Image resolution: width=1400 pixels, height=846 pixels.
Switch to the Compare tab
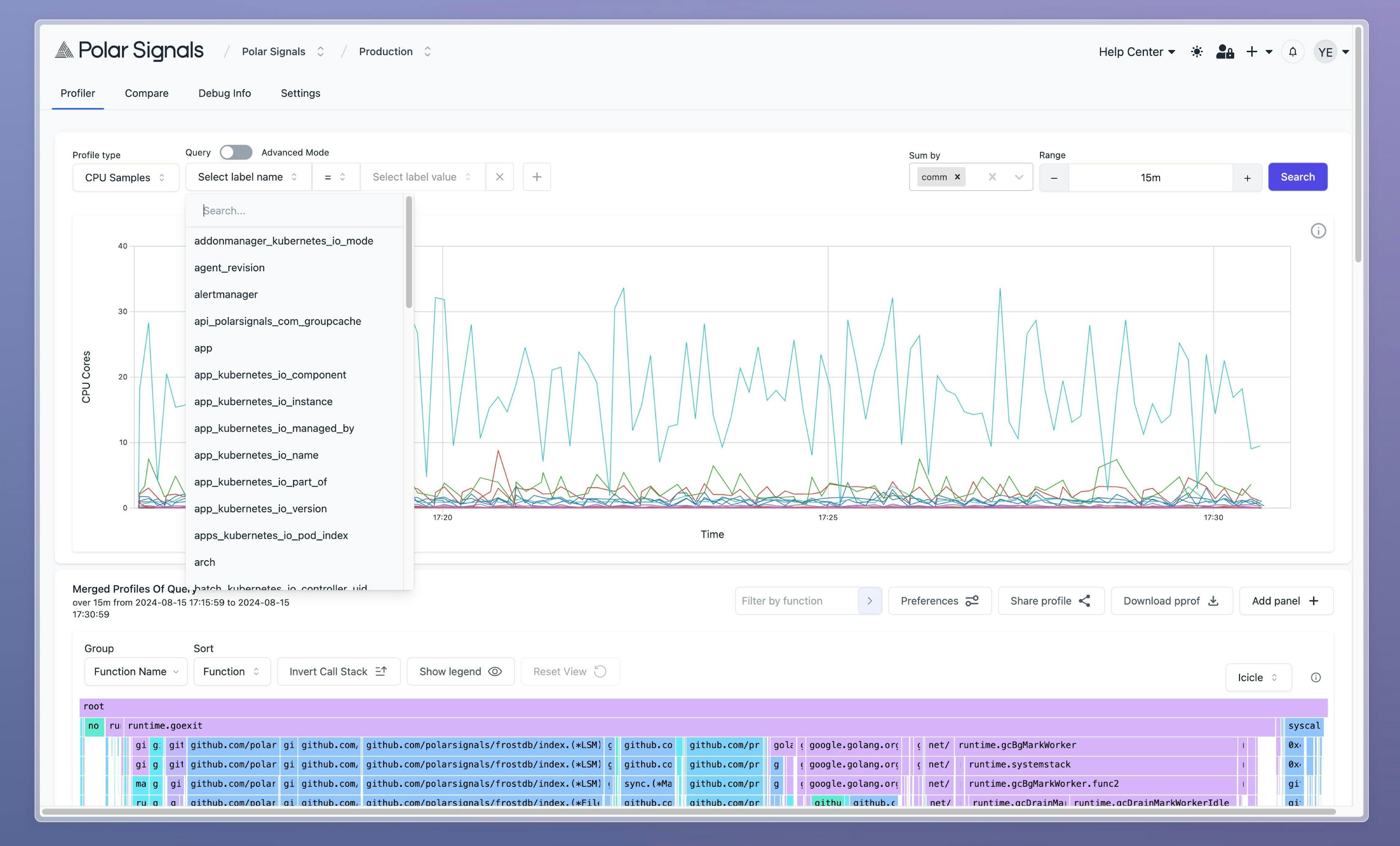pos(147,93)
